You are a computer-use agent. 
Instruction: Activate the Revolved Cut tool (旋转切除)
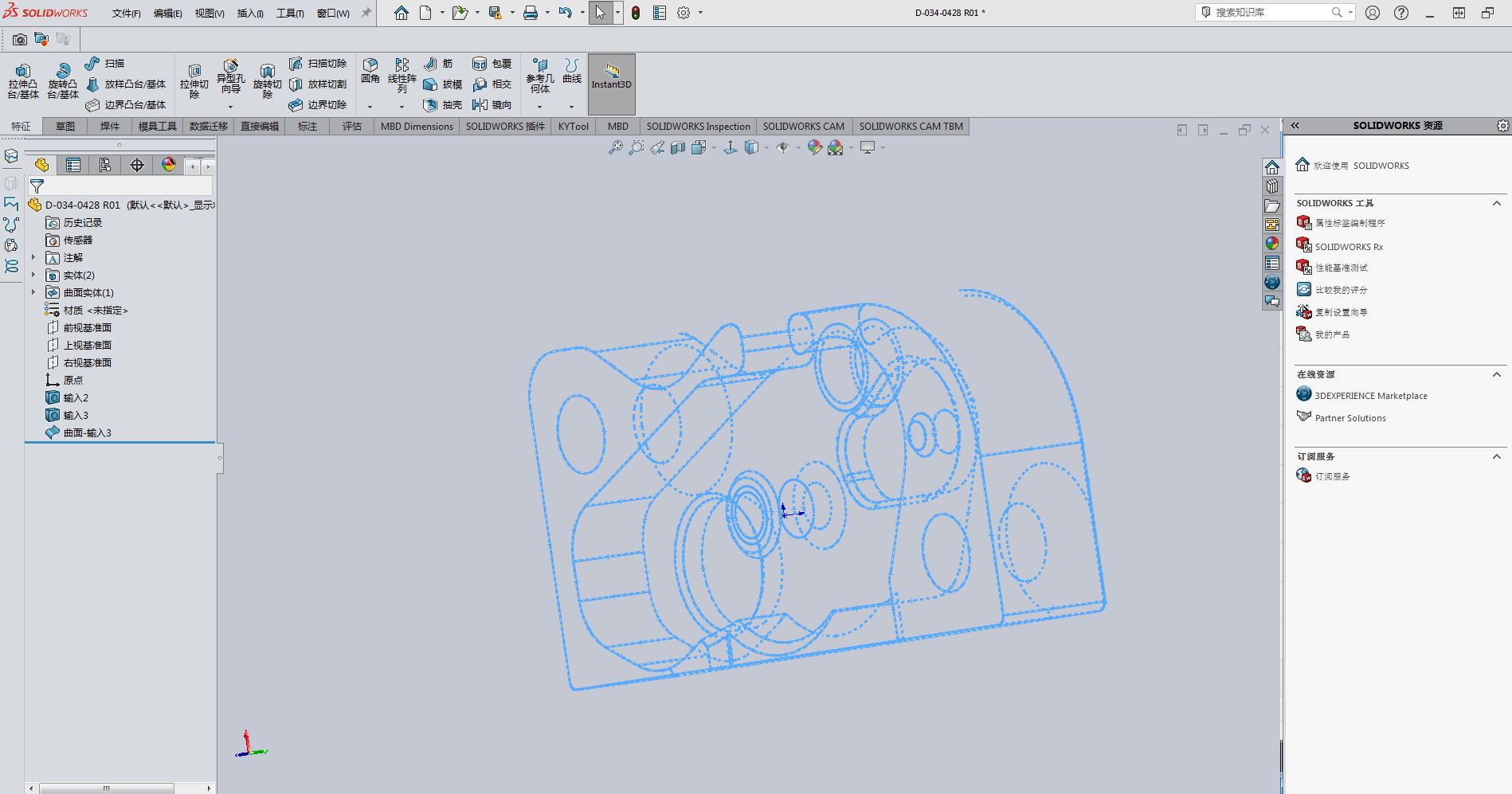(x=267, y=81)
